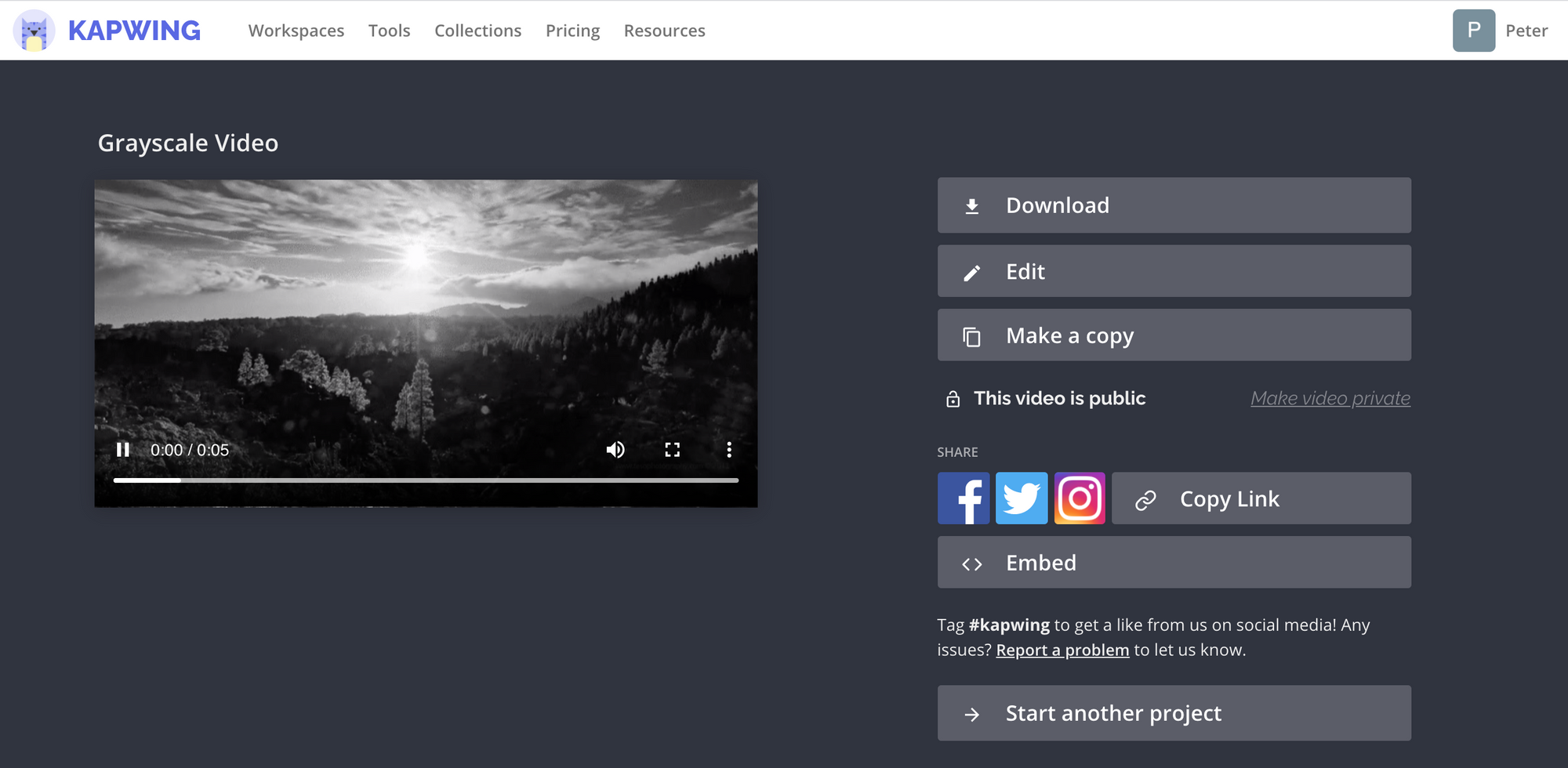
Task: Open the Workspaces menu
Action: (296, 31)
